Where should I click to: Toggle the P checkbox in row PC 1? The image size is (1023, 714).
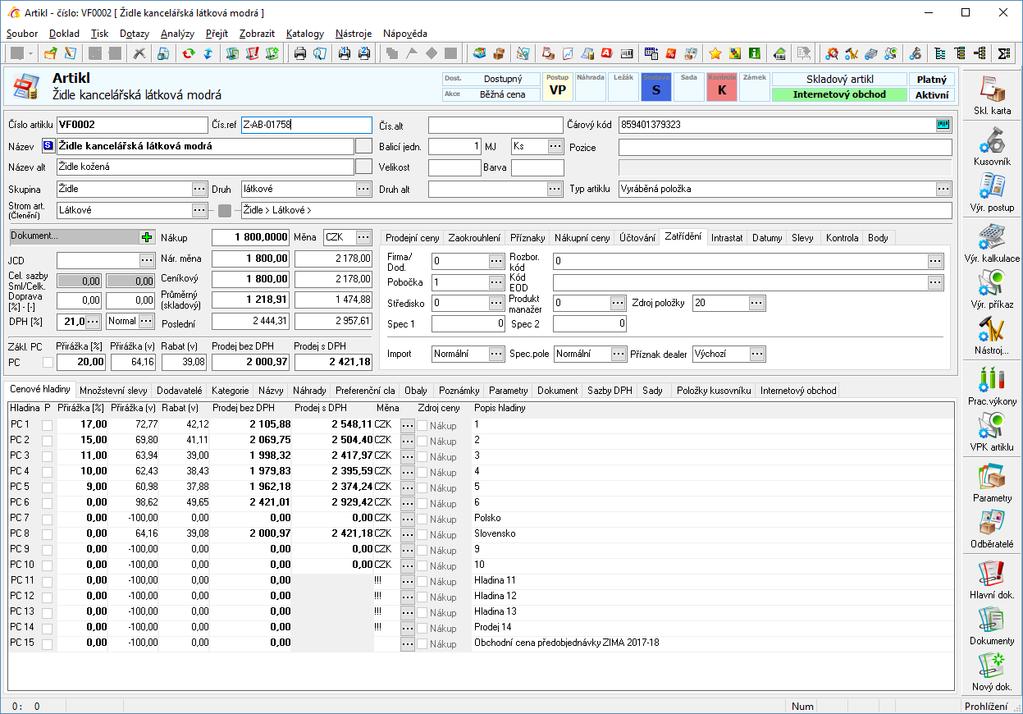click(x=47, y=425)
